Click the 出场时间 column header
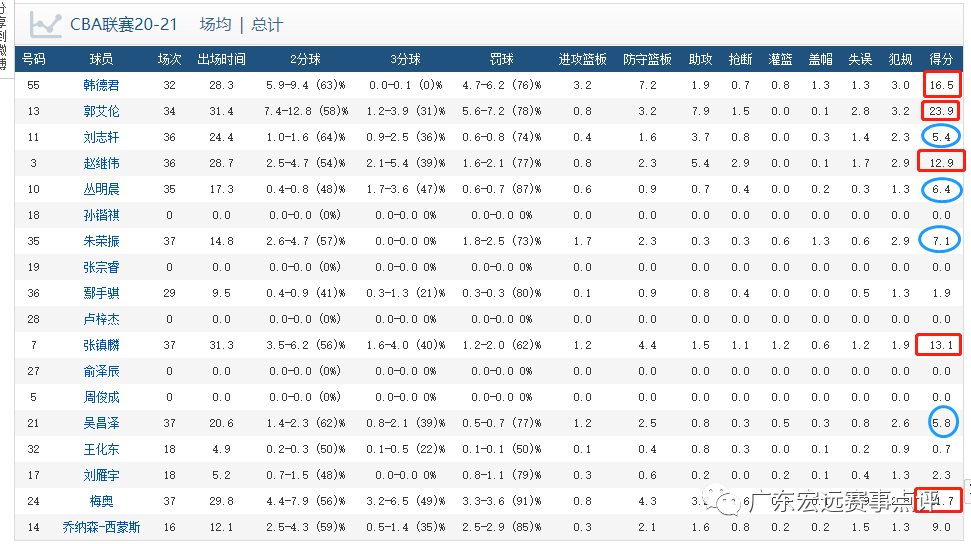The width and height of the screenshot is (971, 544). click(x=221, y=59)
